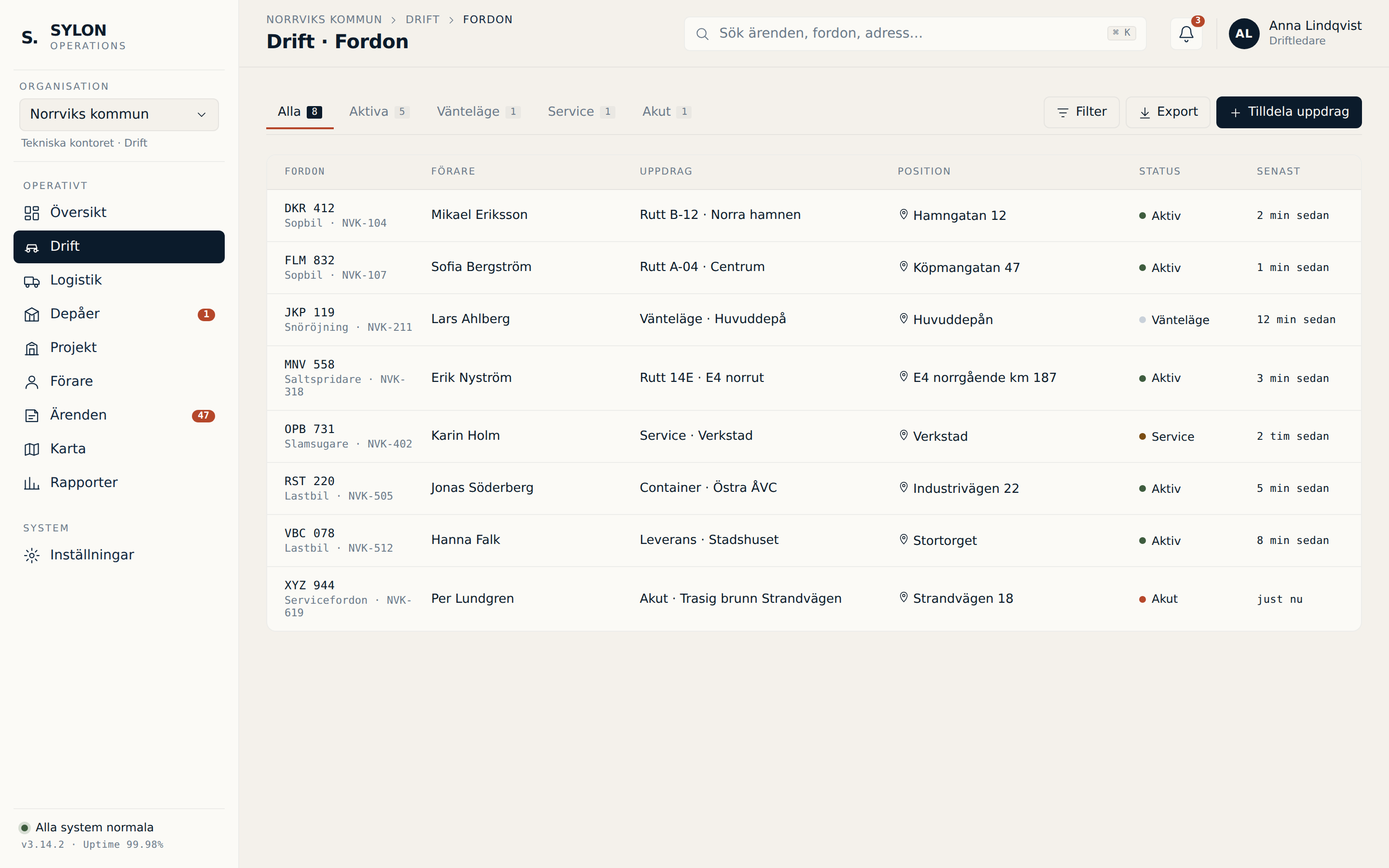1389x868 pixels.
Task: Click the Inställningar gear icon
Action: [x=31, y=555]
